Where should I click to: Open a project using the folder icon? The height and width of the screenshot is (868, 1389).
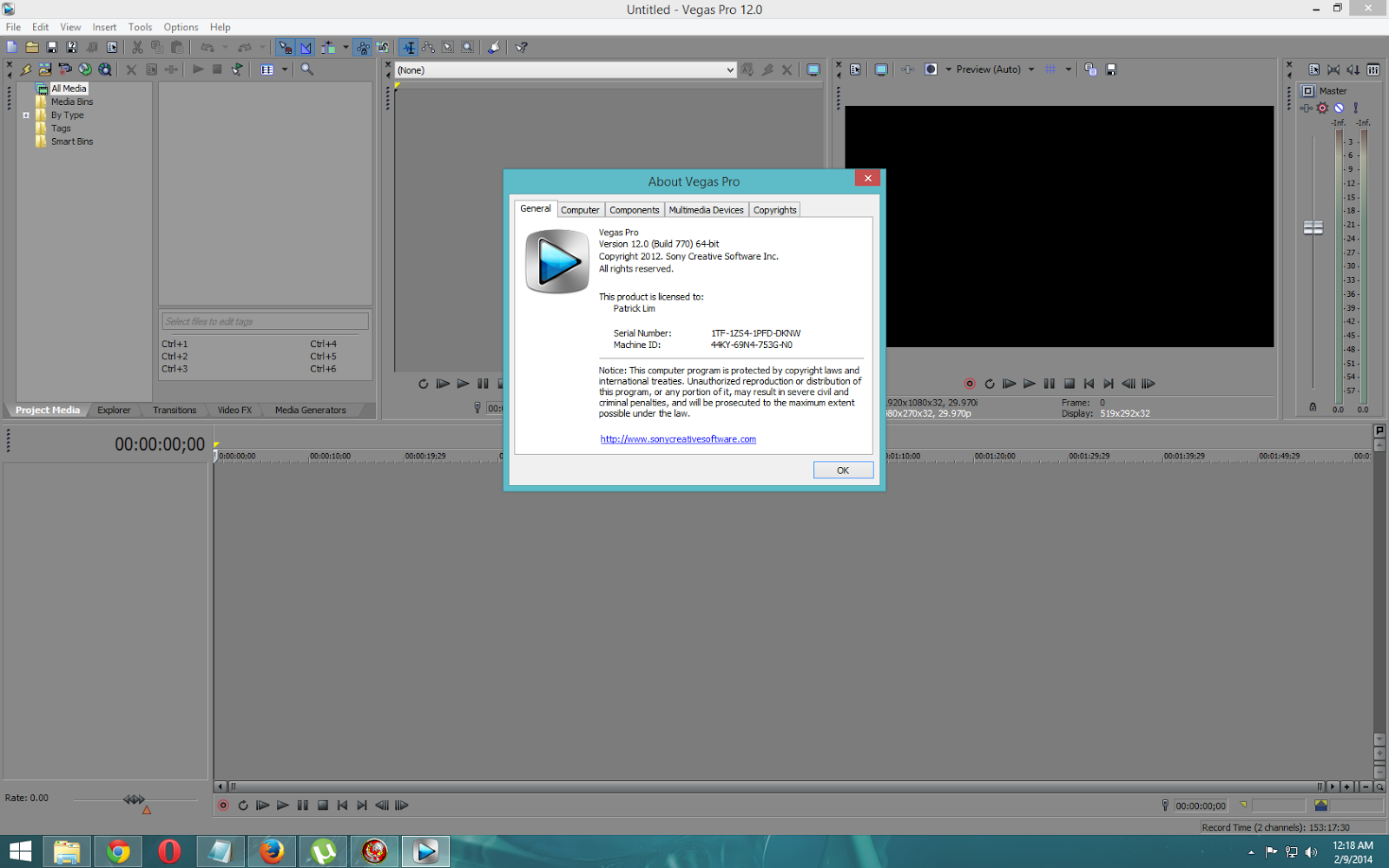tap(32, 48)
